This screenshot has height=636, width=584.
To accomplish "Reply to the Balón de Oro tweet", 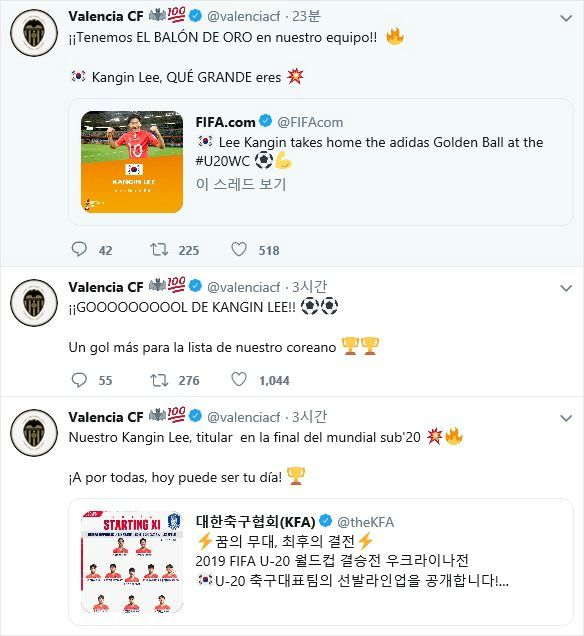I will [x=79, y=249].
